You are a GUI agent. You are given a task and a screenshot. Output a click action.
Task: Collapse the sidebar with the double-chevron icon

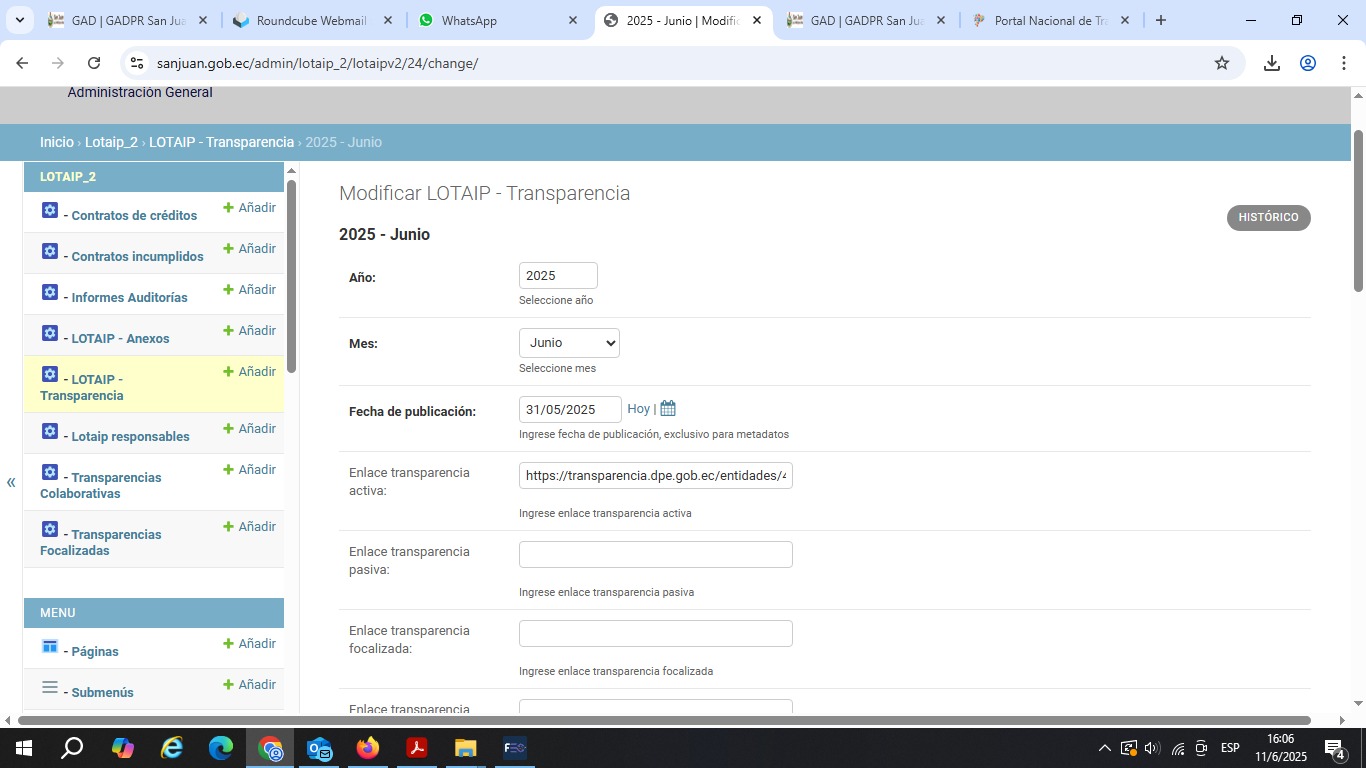pos(11,483)
